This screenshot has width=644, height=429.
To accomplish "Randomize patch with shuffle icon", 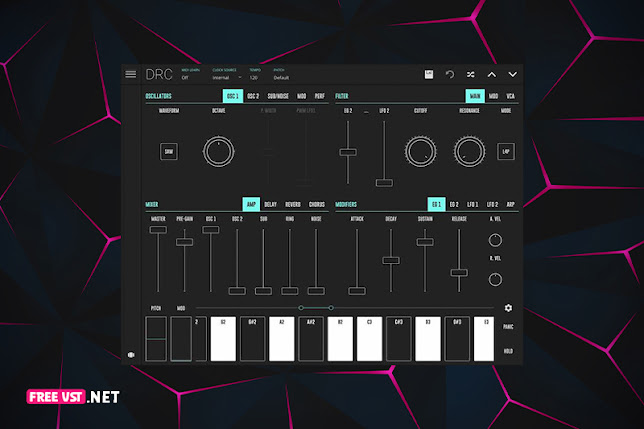I will coord(471,74).
